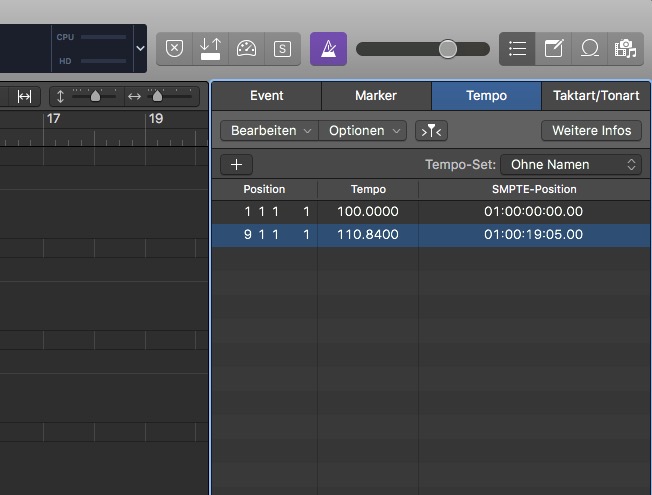
Task: Click the Tempo column header
Action: 368,189
